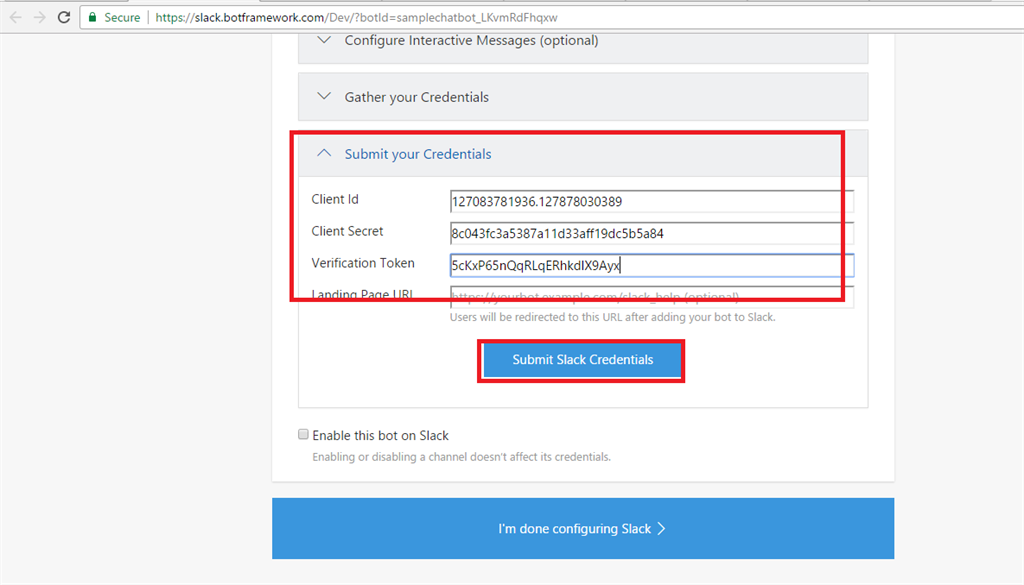
Task: Click the Configure Interactive Messages header text
Action: tap(471, 41)
